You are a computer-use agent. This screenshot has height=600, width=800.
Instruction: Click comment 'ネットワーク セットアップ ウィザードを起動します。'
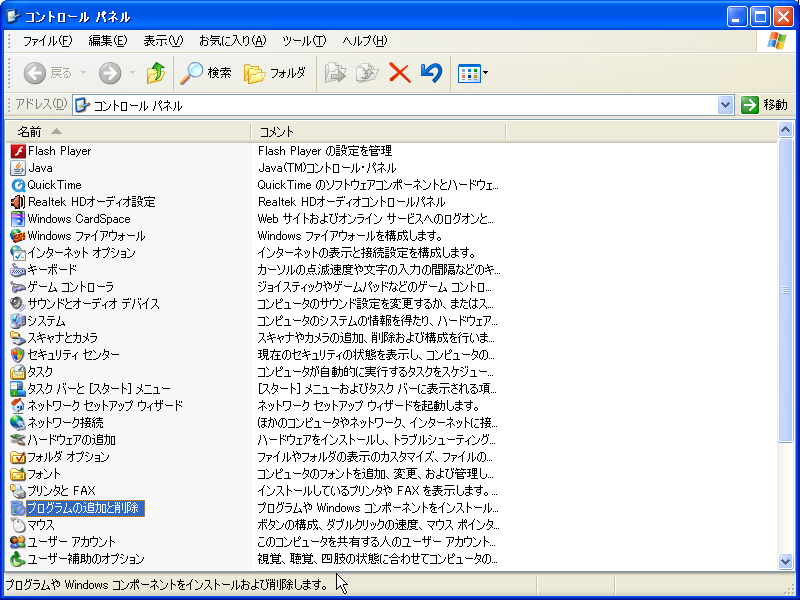coord(369,406)
